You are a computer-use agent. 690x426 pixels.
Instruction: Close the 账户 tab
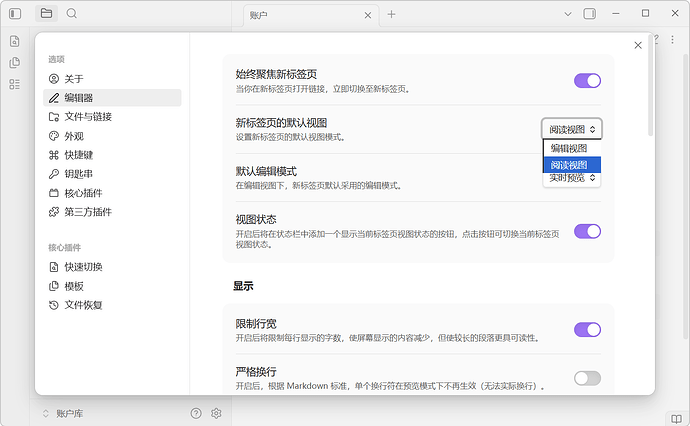[366, 15]
